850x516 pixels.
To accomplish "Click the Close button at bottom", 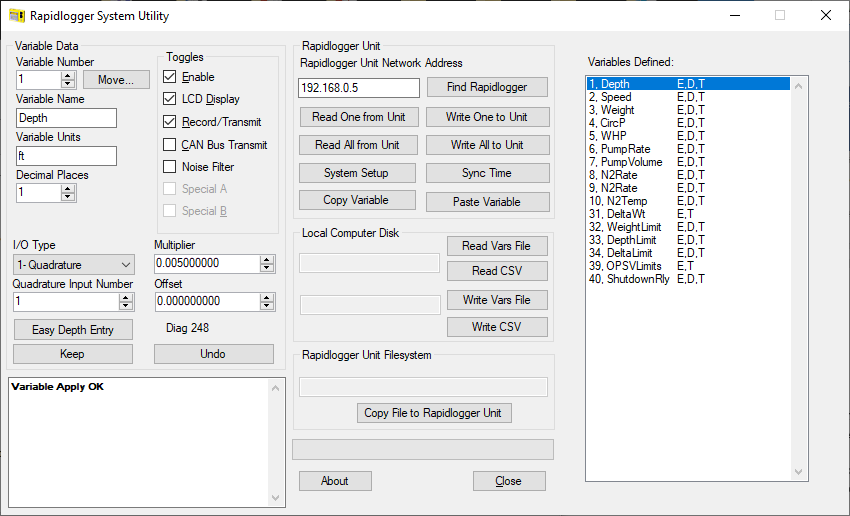I will 509,481.
